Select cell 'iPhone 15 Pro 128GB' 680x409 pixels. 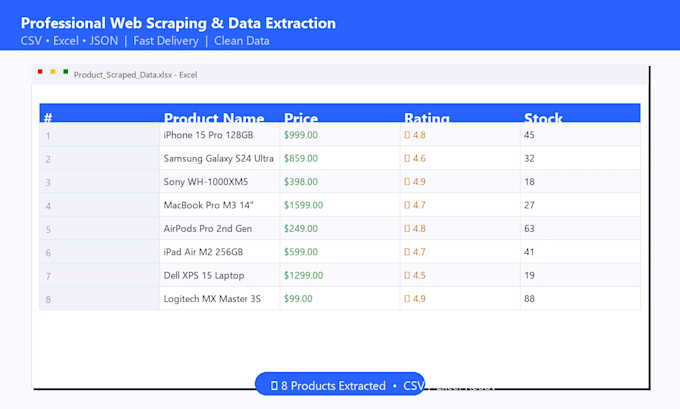click(219, 134)
